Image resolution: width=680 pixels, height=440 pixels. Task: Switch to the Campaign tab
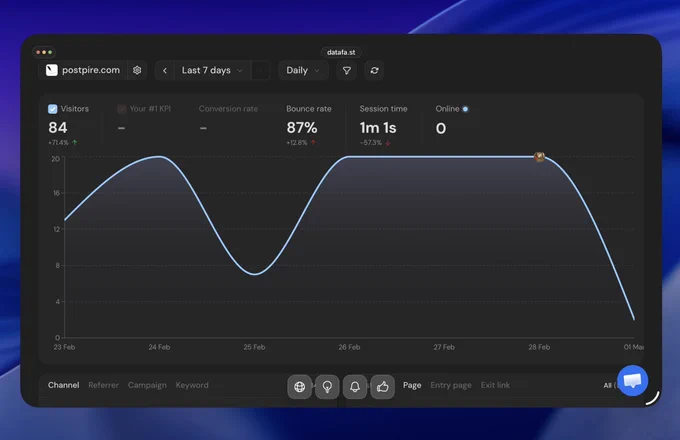tap(147, 385)
